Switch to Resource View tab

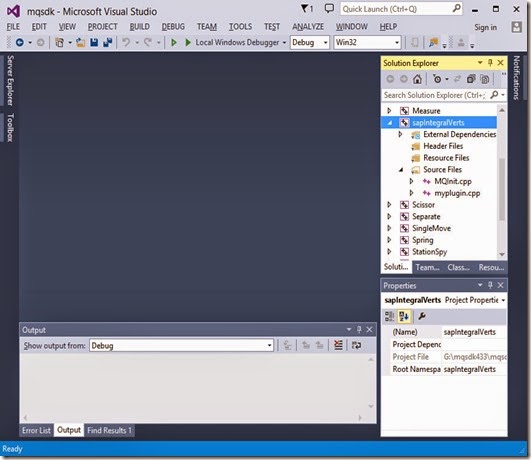coord(491,267)
